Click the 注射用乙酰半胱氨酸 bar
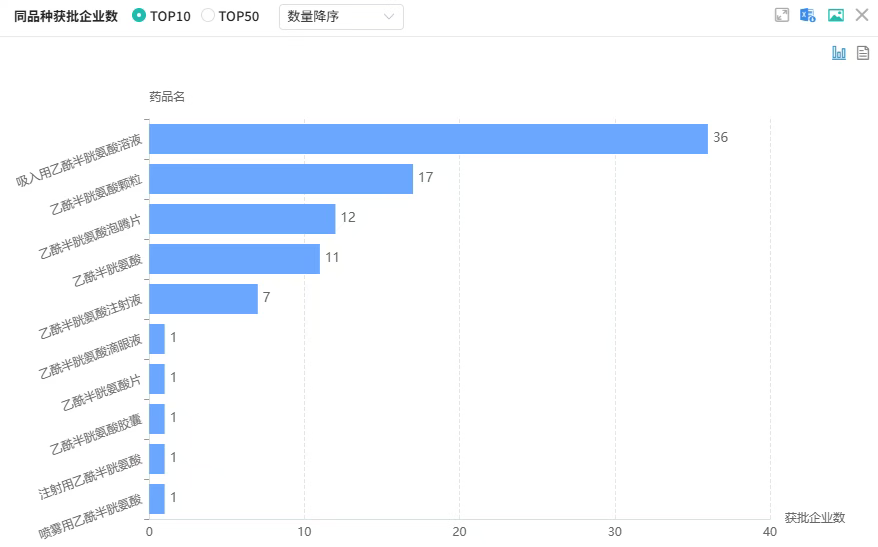Image resolution: width=878 pixels, height=547 pixels. (157, 459)
